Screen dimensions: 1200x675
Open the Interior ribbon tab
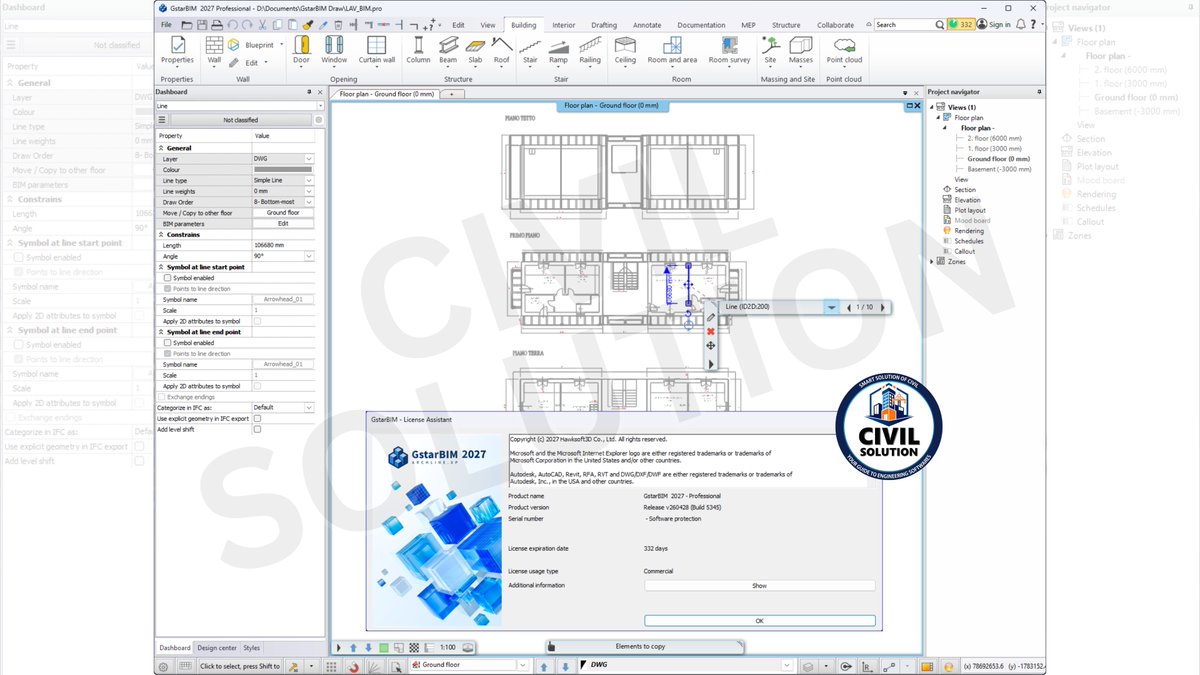click(564, 25)
